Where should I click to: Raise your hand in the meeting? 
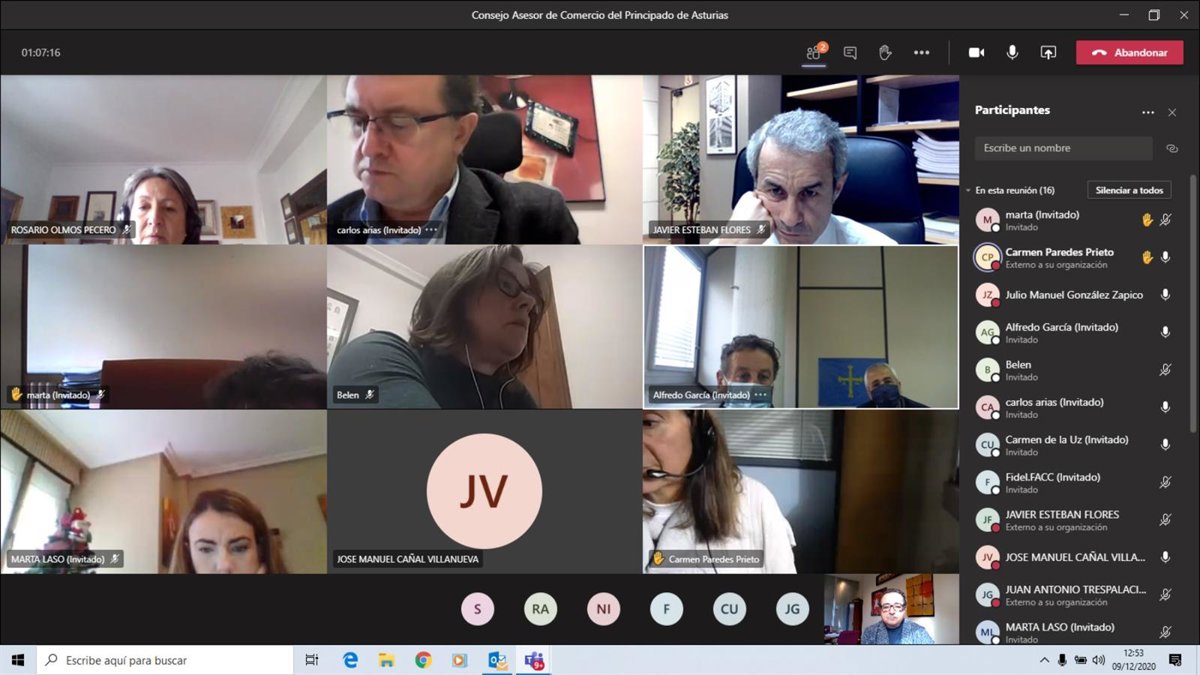pyautogui.click(x=885, y=53)
